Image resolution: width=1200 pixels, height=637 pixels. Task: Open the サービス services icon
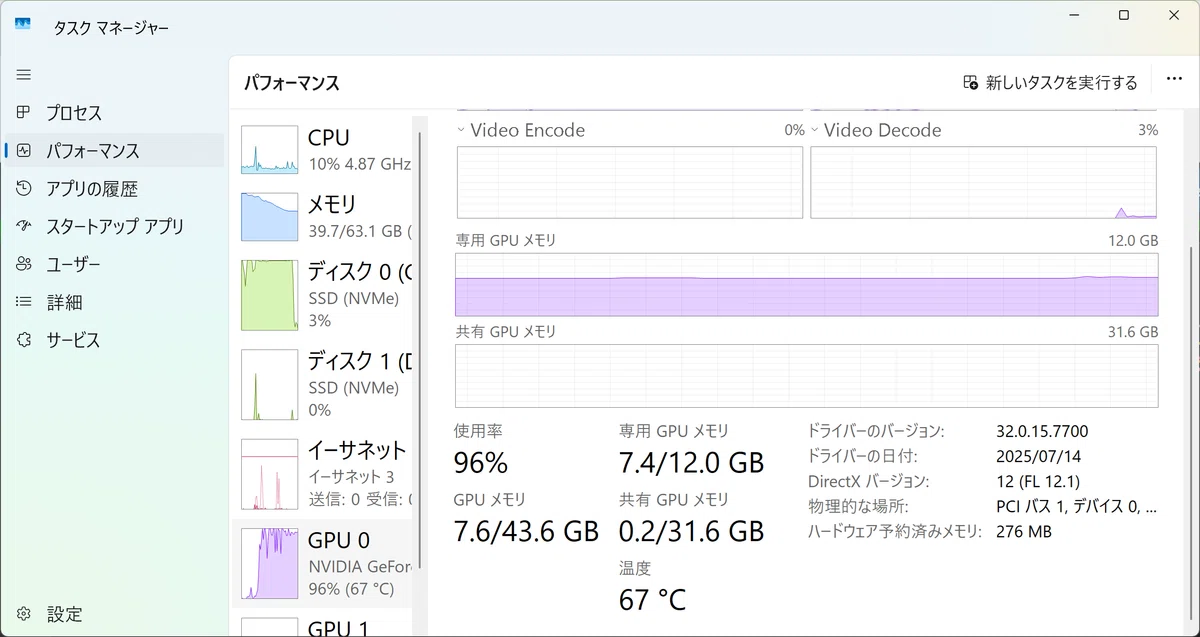[24, 340]
